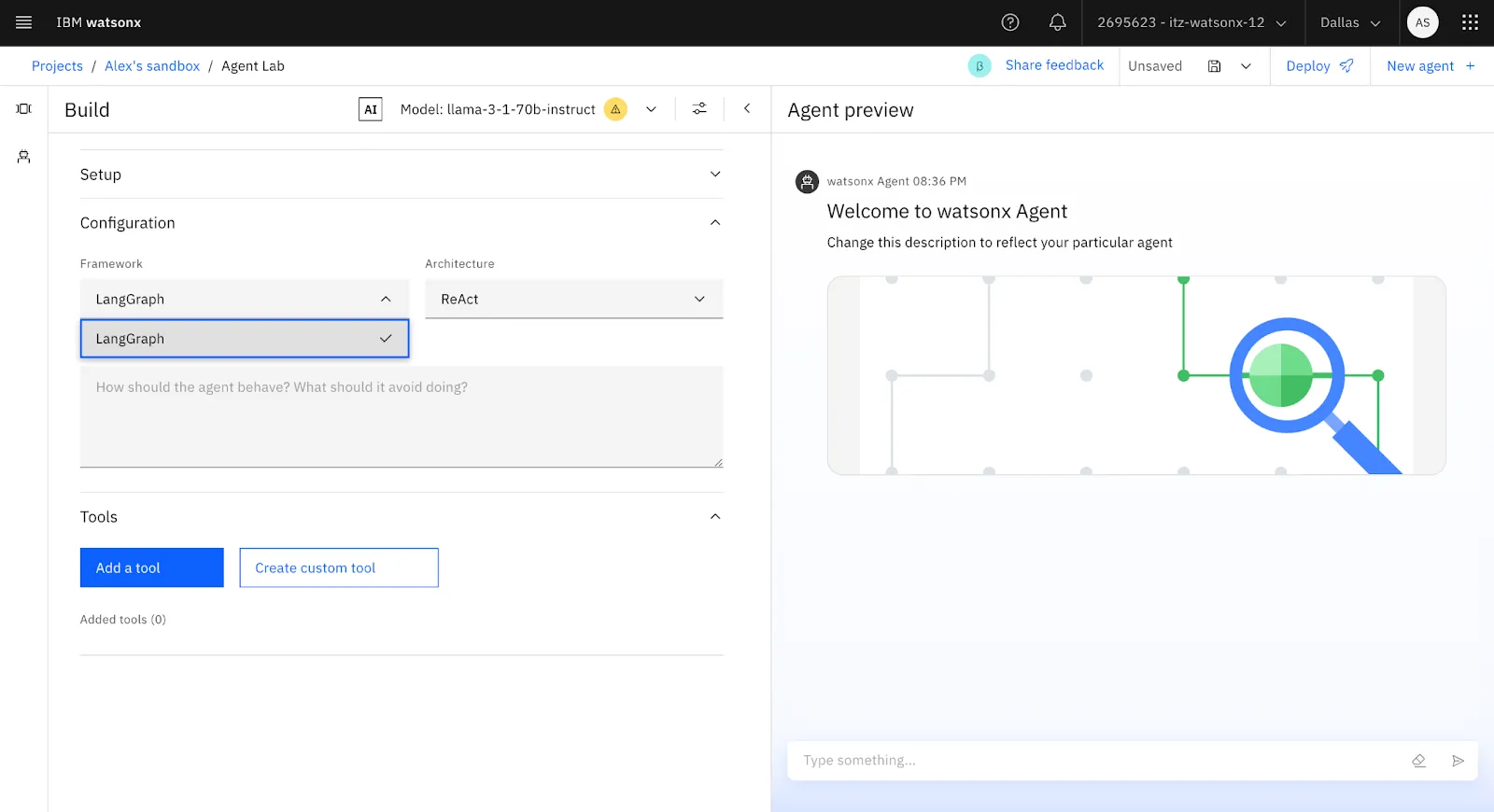
Task: Click the plus icon beside New agent
Action: (1470, 65)
